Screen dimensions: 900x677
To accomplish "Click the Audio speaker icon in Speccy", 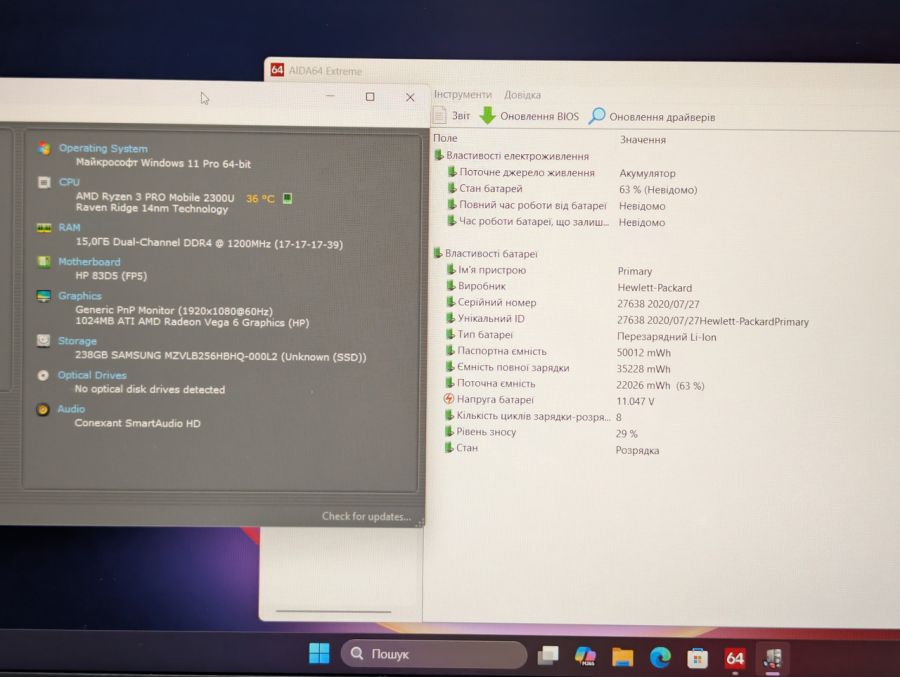I will click(x=42, y=409).
